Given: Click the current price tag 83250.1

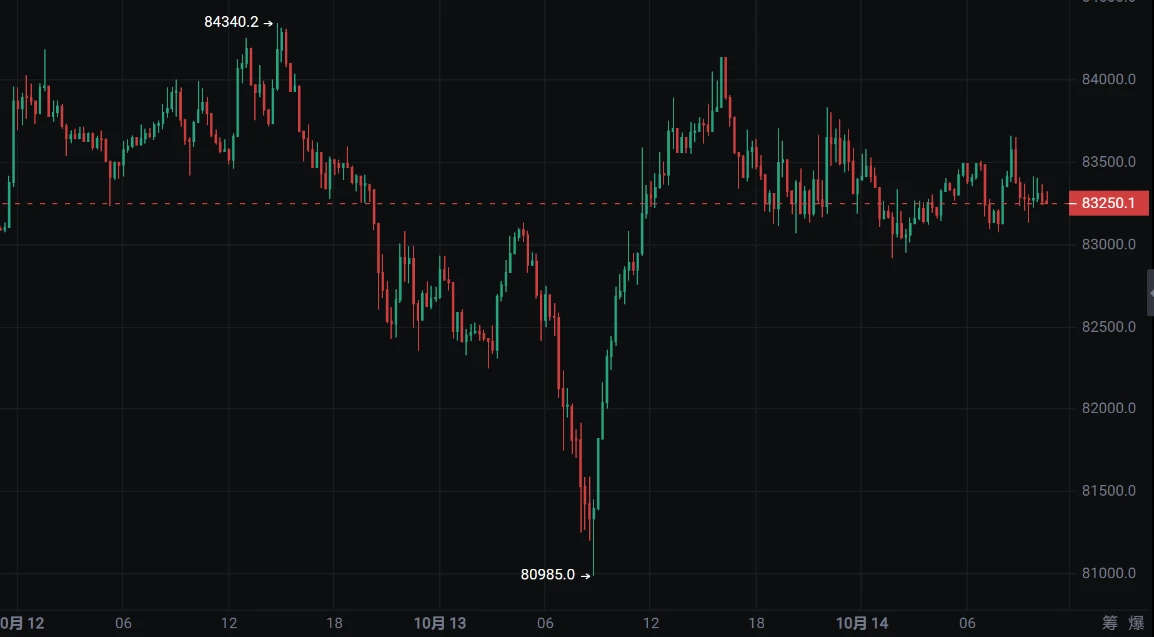Looking at the screenshot, I should [x=1108, y=203].
